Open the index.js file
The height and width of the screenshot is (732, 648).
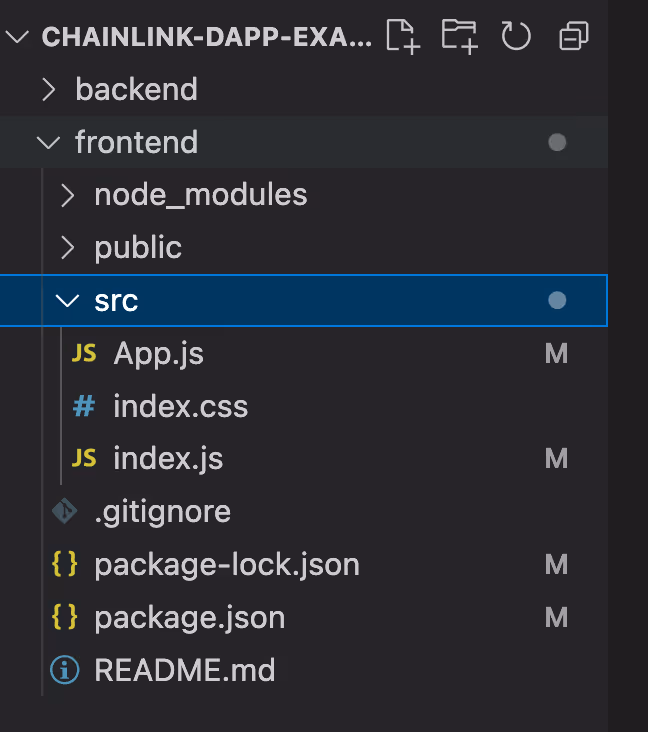(304, 458)
